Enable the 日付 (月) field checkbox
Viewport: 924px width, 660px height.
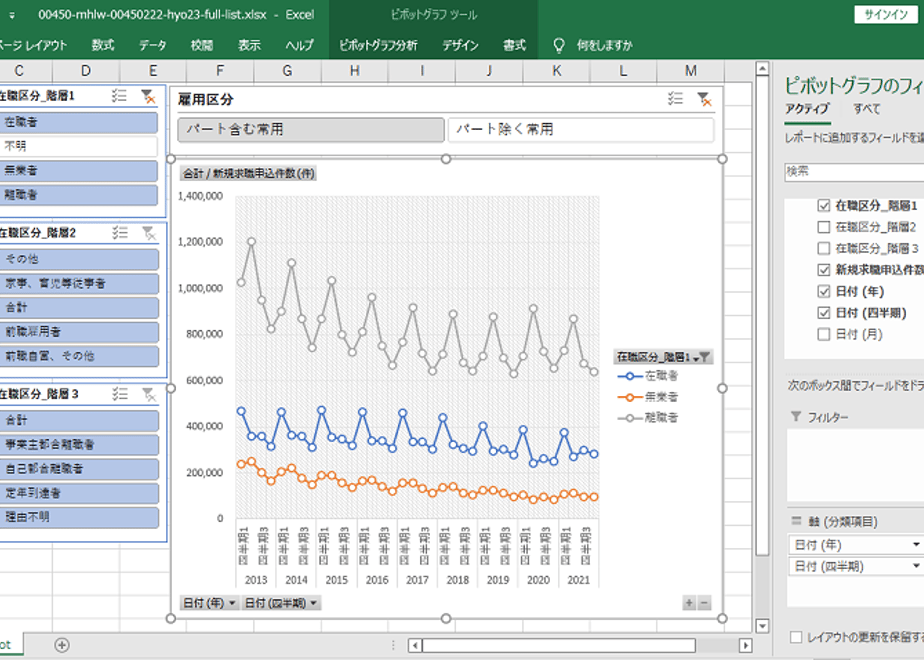tap(824, 334)
